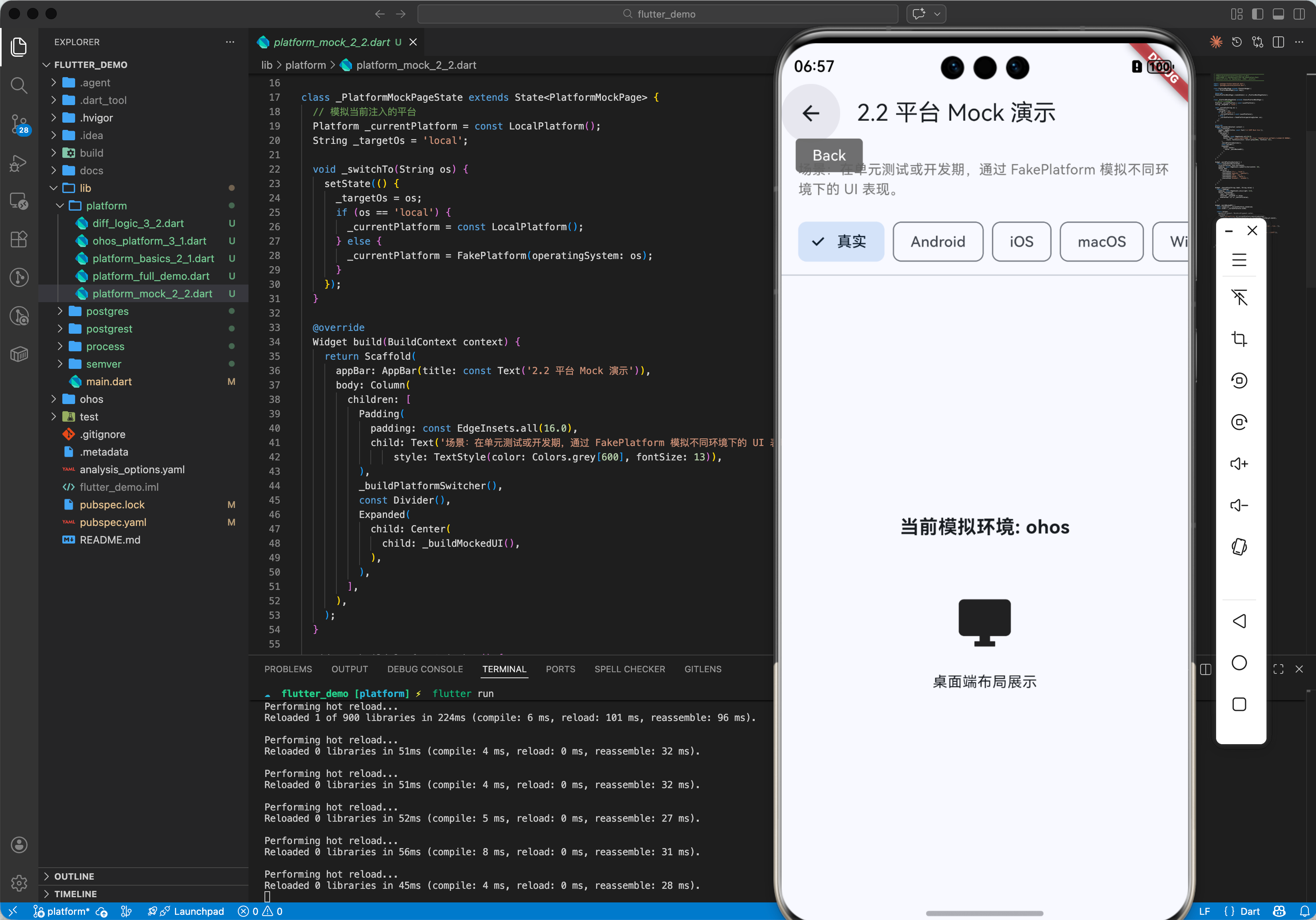Viewport: 1316px width, 920px height.
Task: Open main.dart from the explorer
Action: coord(109,382)
